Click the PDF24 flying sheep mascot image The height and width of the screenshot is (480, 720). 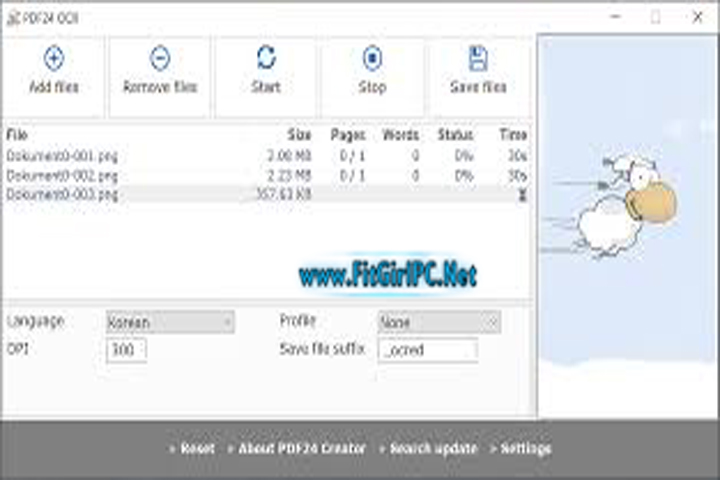pos(630,205)
